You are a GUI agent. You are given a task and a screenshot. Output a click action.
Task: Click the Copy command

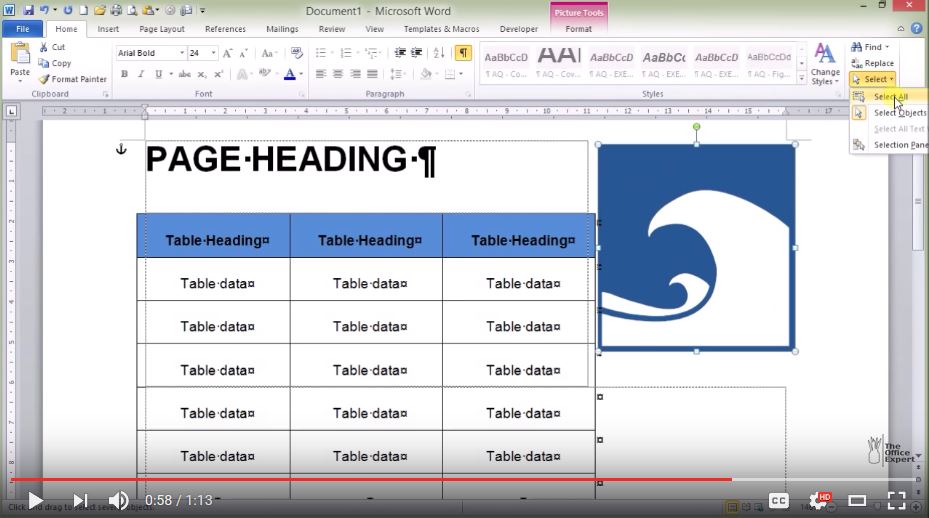pyautogui.click(x=55, y=63)
